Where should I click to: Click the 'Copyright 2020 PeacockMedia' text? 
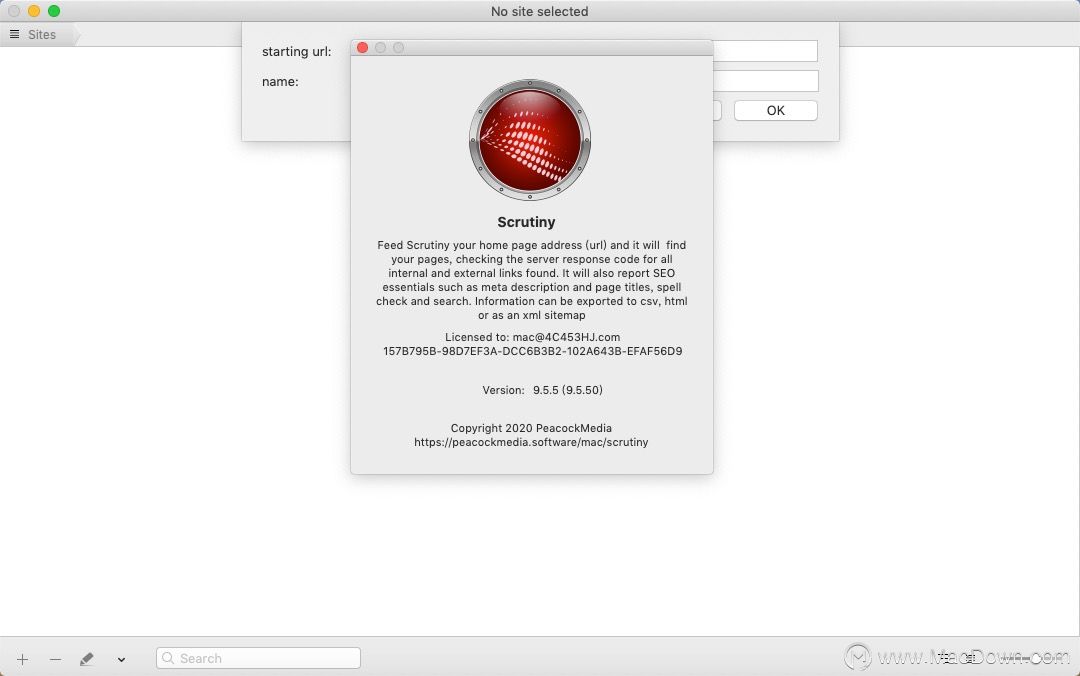(531, 428)
